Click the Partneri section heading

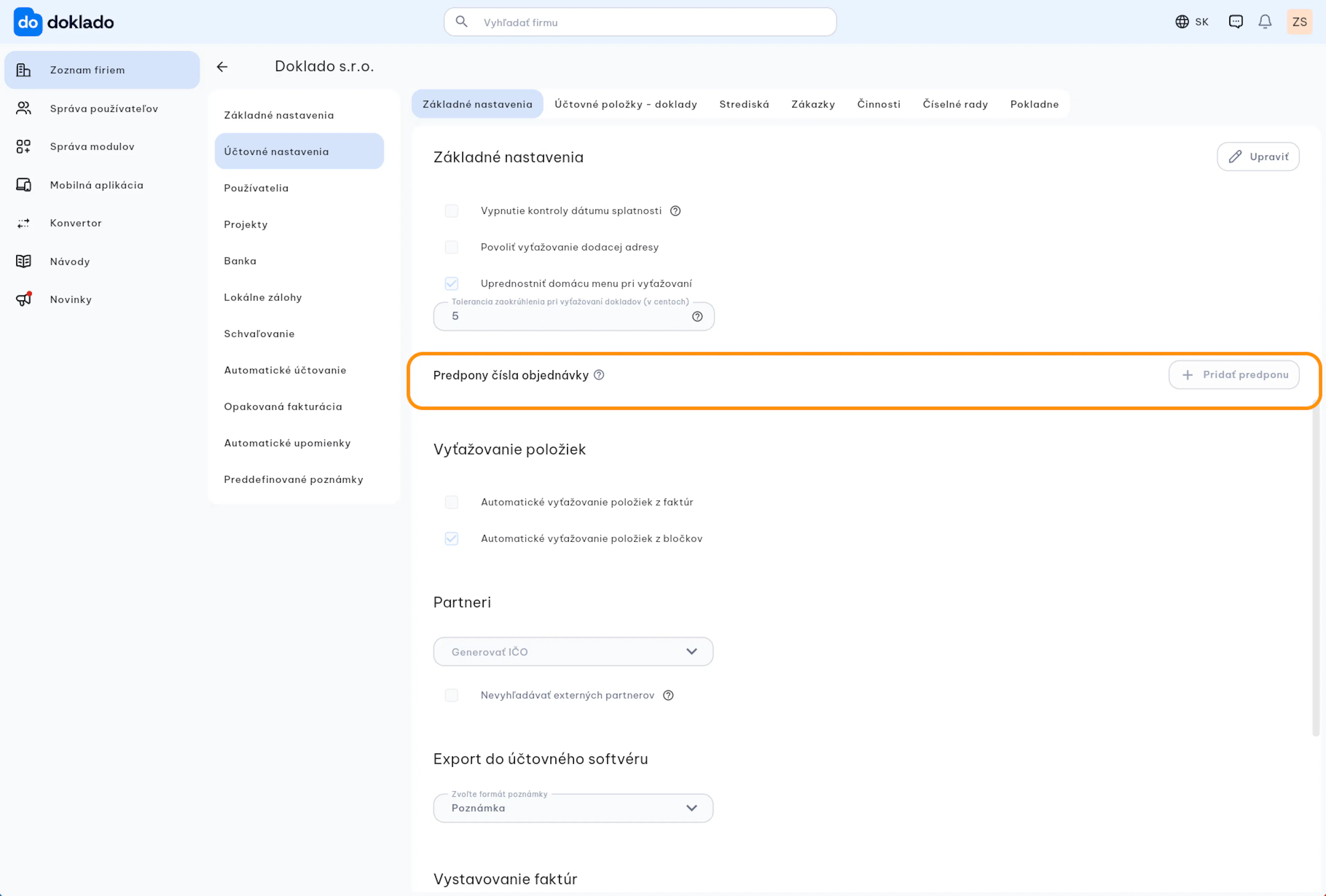(462, 602)
